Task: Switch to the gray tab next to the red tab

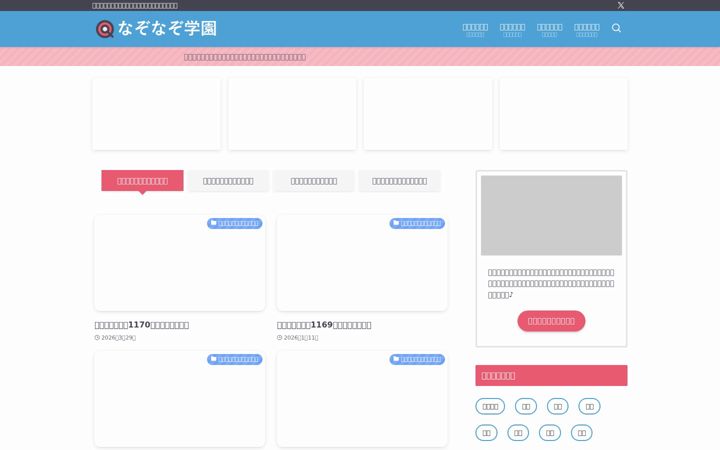Action: (x=228, y=181)
